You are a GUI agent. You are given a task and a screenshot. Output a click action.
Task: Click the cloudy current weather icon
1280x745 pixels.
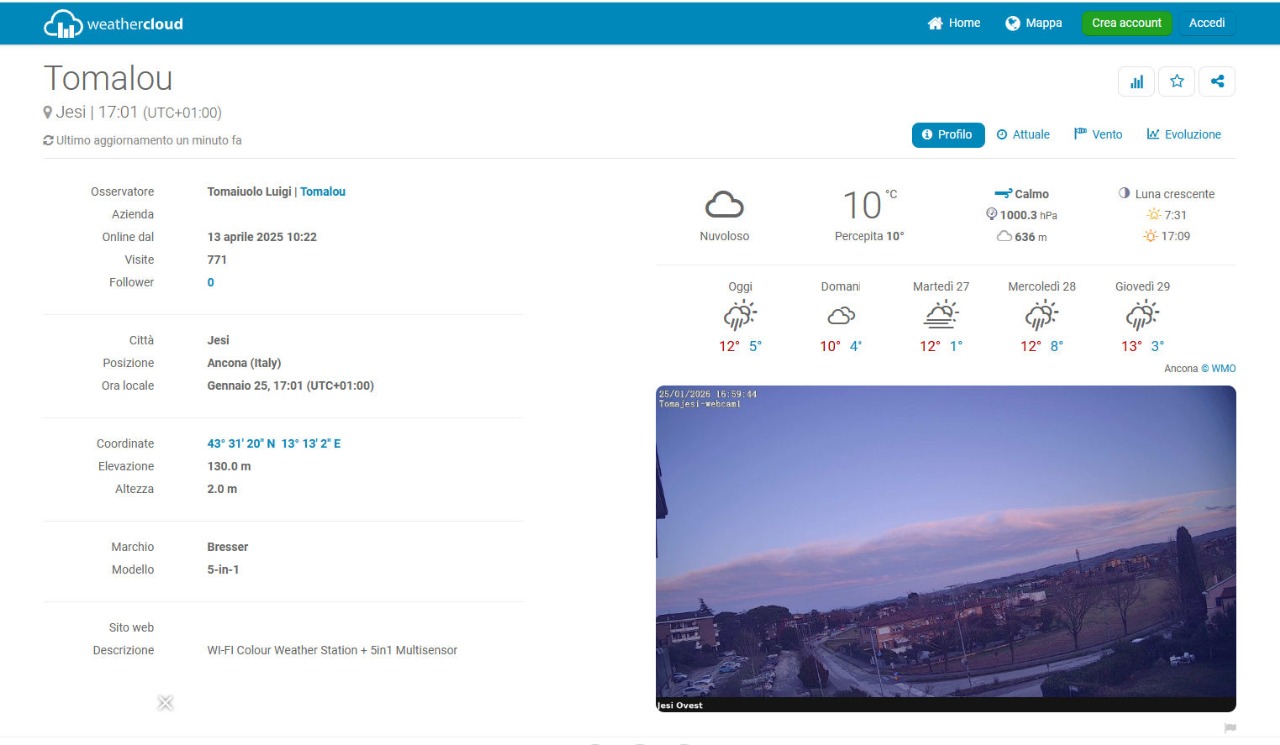(724, 205)
